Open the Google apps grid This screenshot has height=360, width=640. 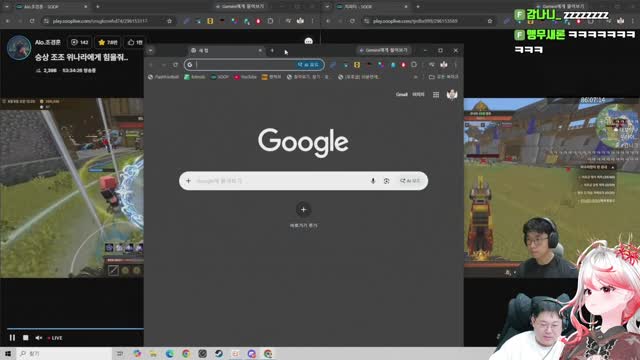coord(436,95)
